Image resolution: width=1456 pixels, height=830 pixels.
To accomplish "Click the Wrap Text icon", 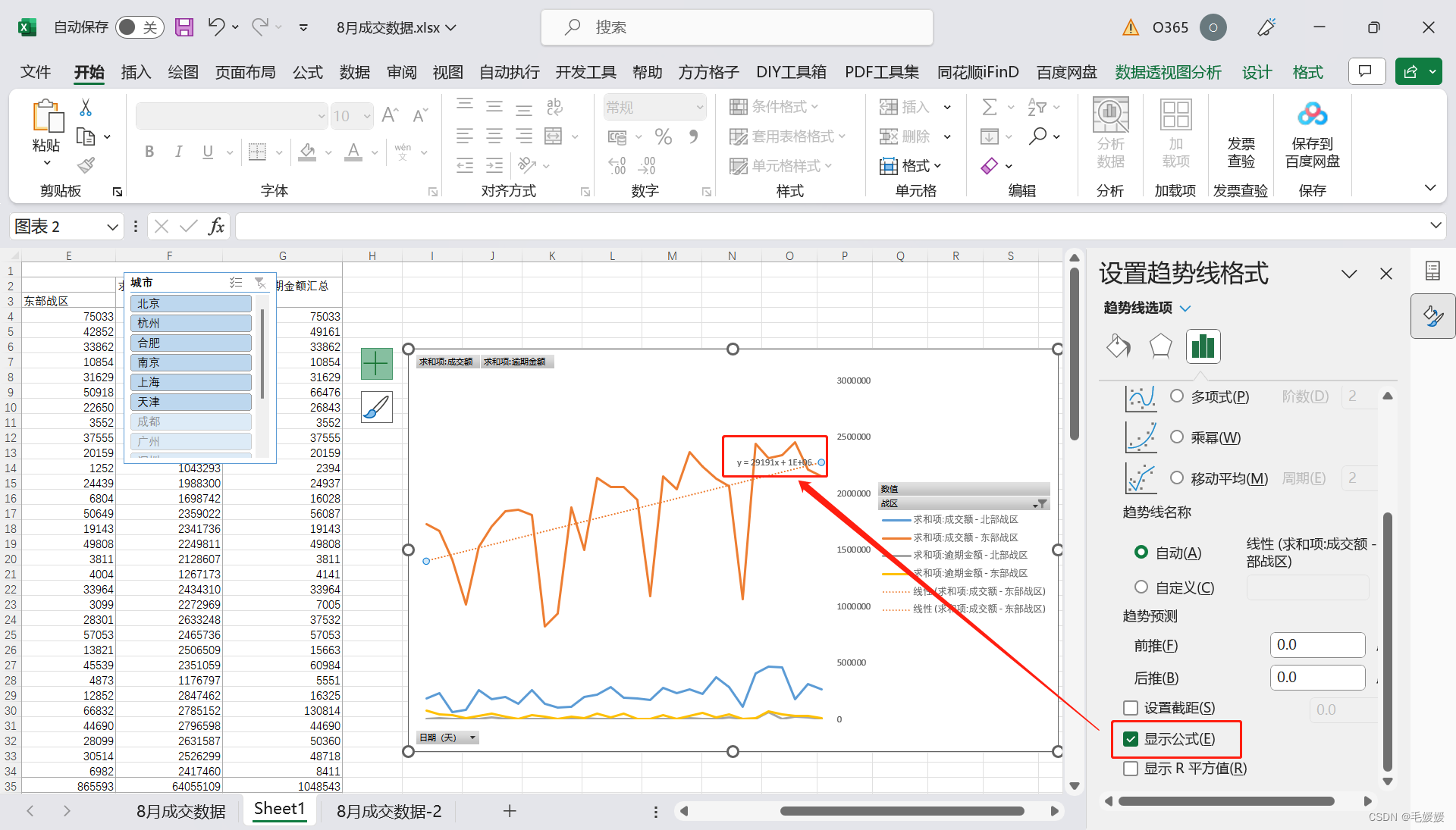I will point(554,107).
